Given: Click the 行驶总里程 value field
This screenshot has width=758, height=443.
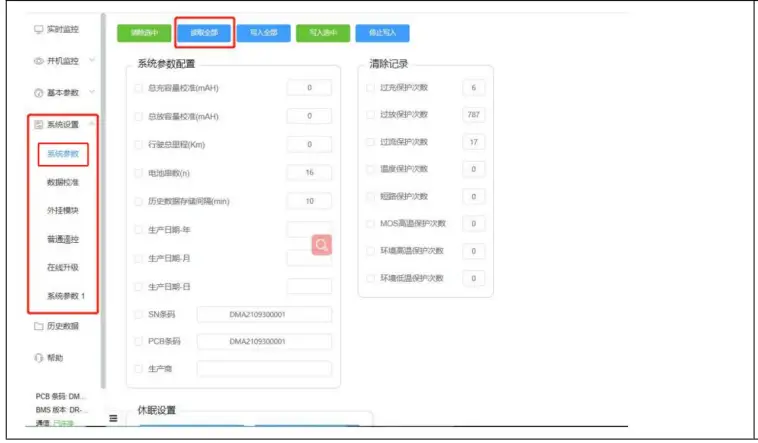Looking at the screenshot, I should coord(309,144).
